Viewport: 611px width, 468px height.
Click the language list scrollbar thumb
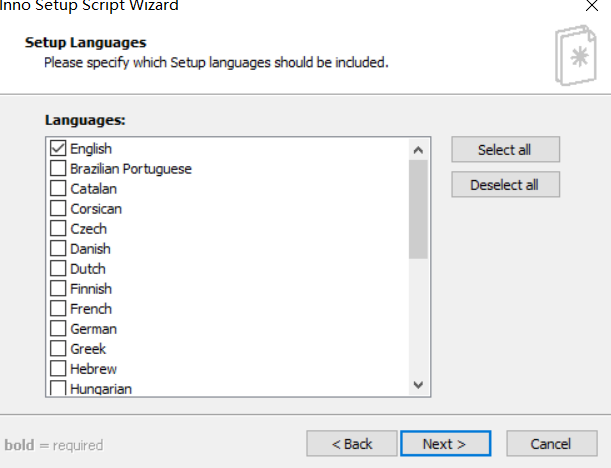coord(418,209)
